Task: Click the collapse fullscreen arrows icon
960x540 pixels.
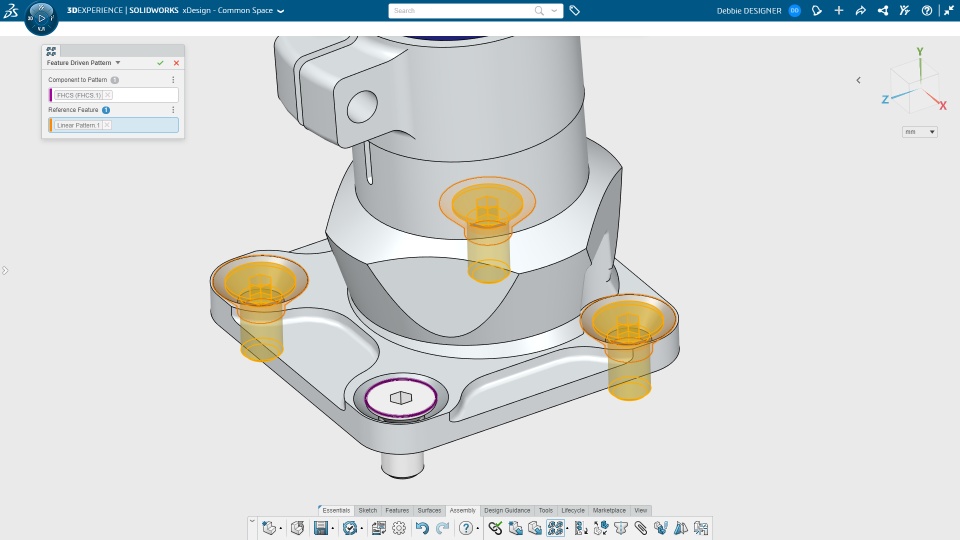Action: coord(948,10)
